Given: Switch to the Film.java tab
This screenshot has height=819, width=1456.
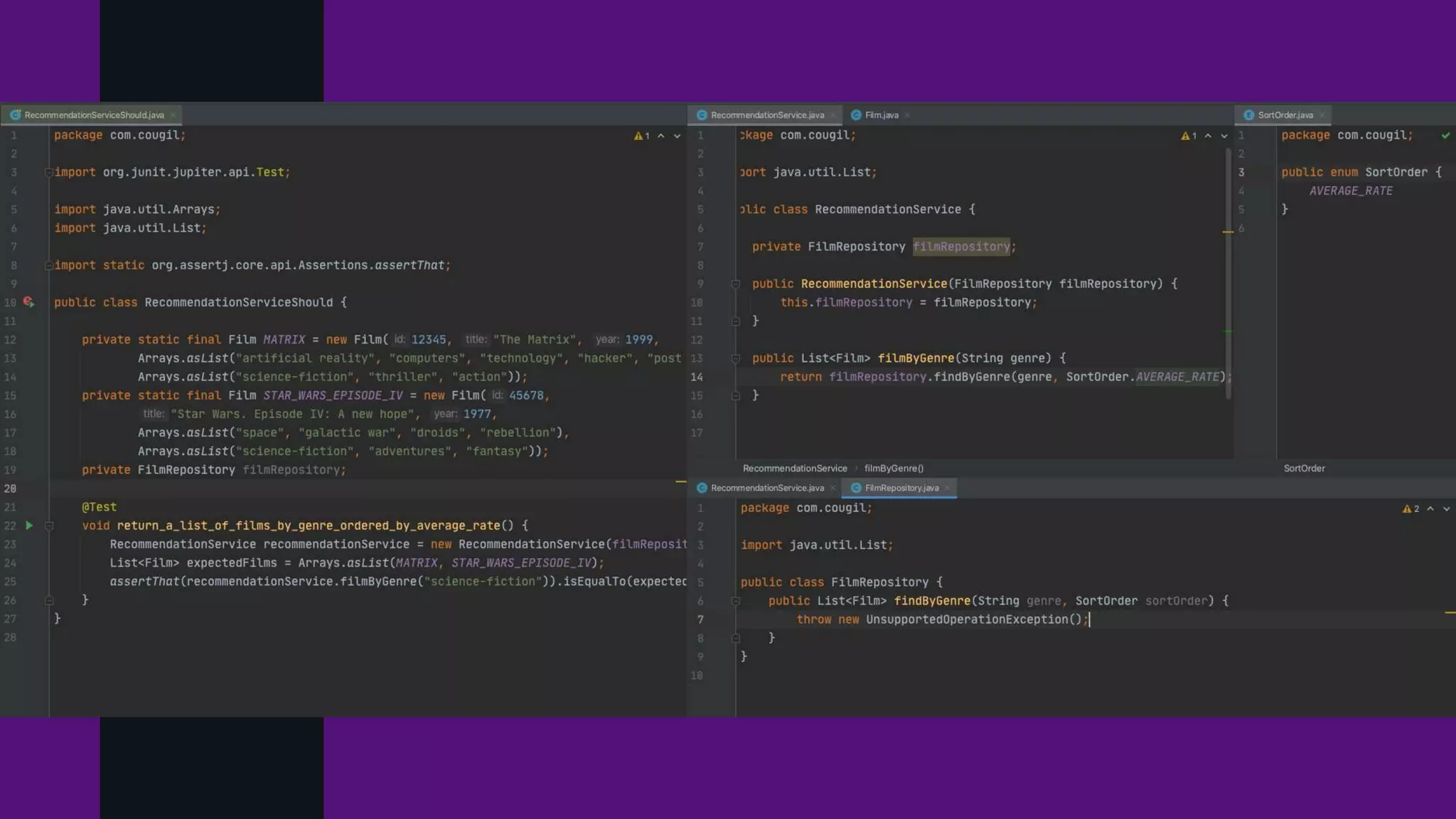Looking at the screenshot, I should tap(881, 115).
